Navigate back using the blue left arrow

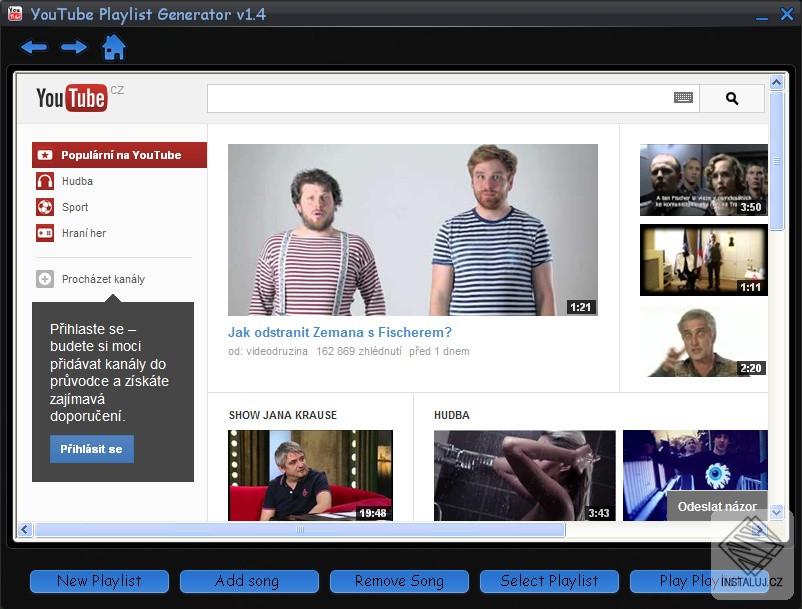(x=33, y=46)
